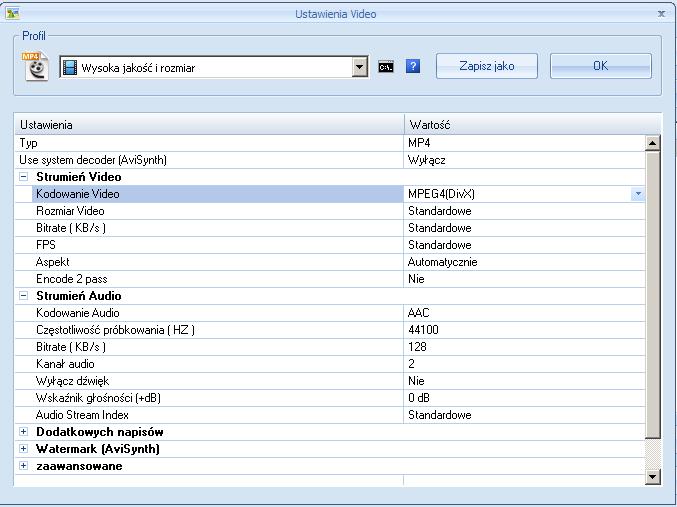Image resolution: width=677 pixels, height=507 pixels.
Task: Click the 2 value of Kanał audio
Action: (411, 364)
